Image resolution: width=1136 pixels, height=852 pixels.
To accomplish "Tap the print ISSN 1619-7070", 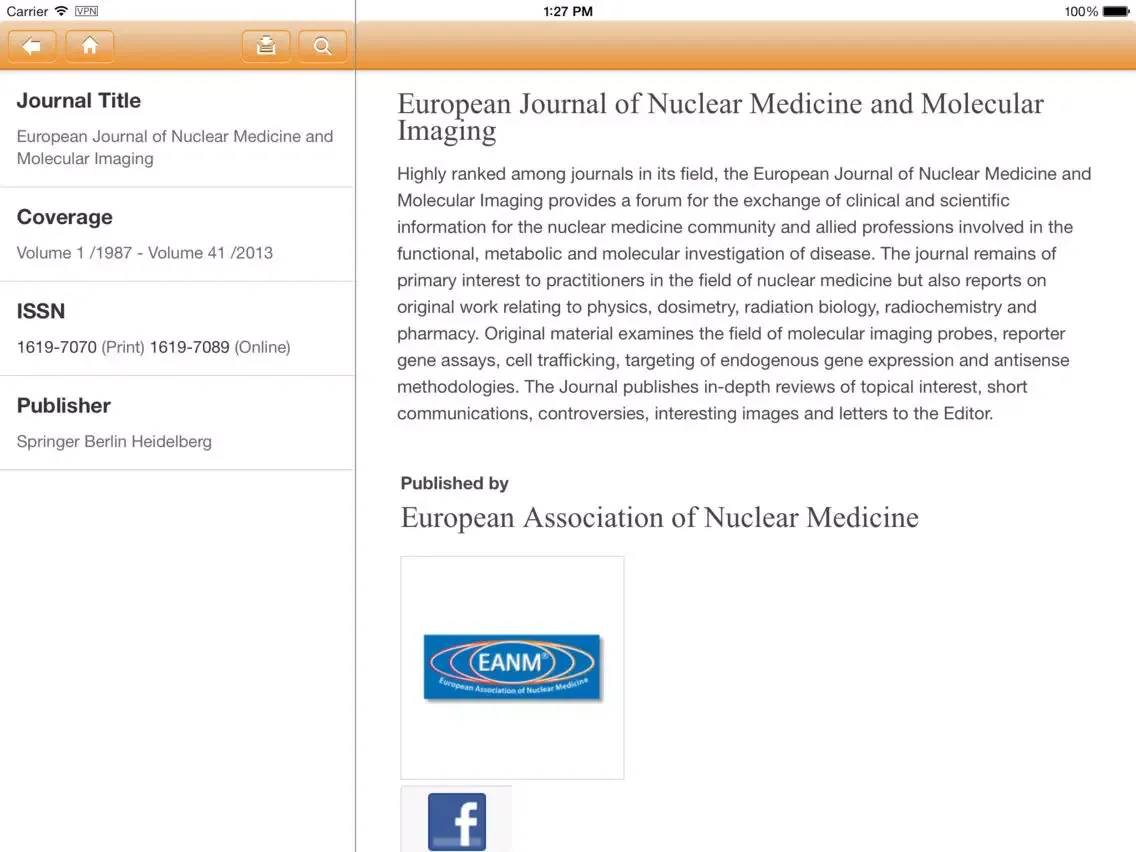I will [57, 347].
